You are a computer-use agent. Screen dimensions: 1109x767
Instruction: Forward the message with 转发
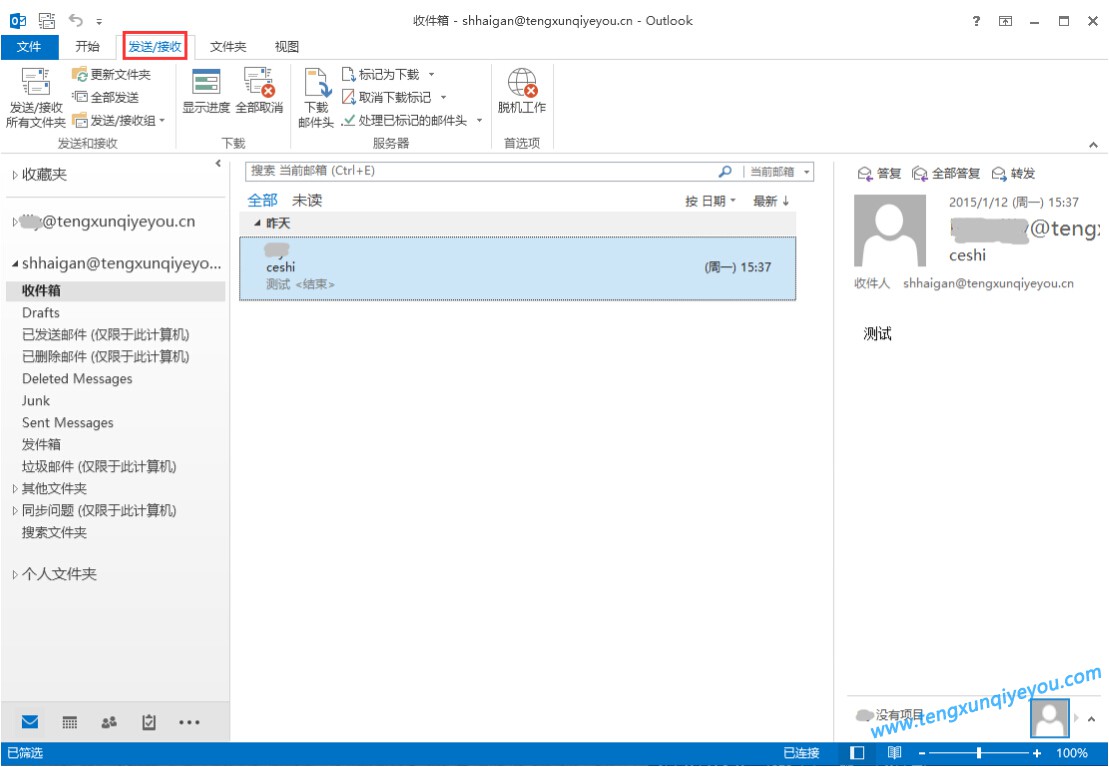click(1014, 173)
